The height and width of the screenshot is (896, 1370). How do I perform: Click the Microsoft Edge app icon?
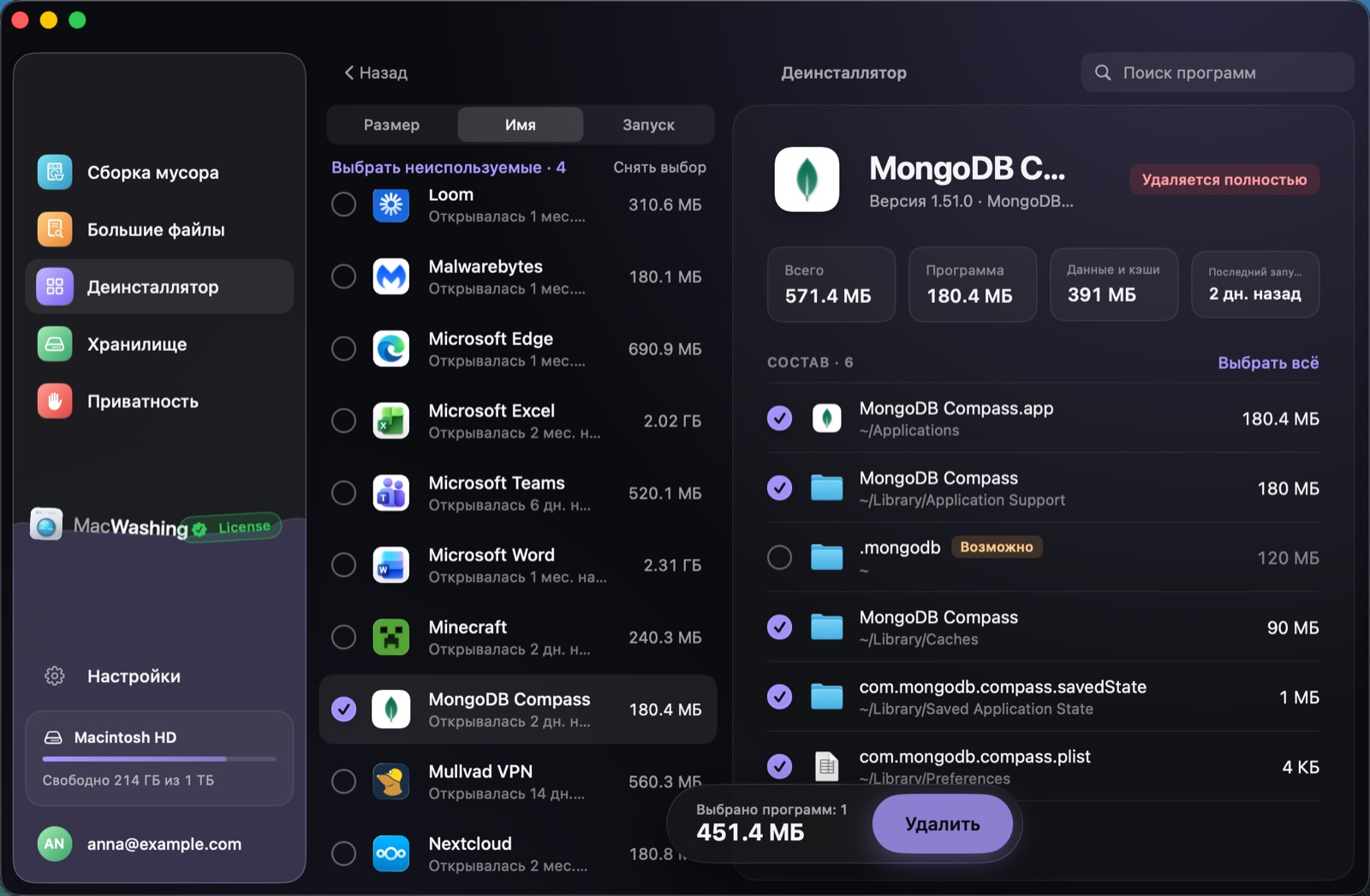point(391,348)
